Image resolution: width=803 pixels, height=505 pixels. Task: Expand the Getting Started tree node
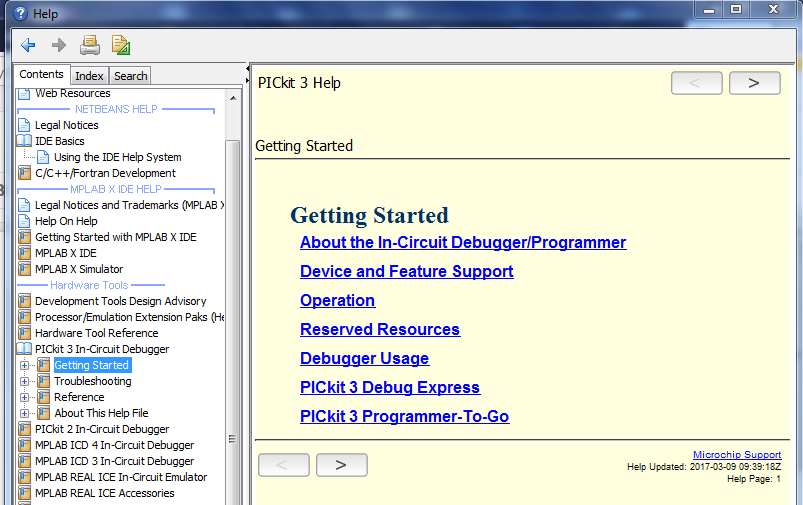pyautogui.click(x=24, y=365)
